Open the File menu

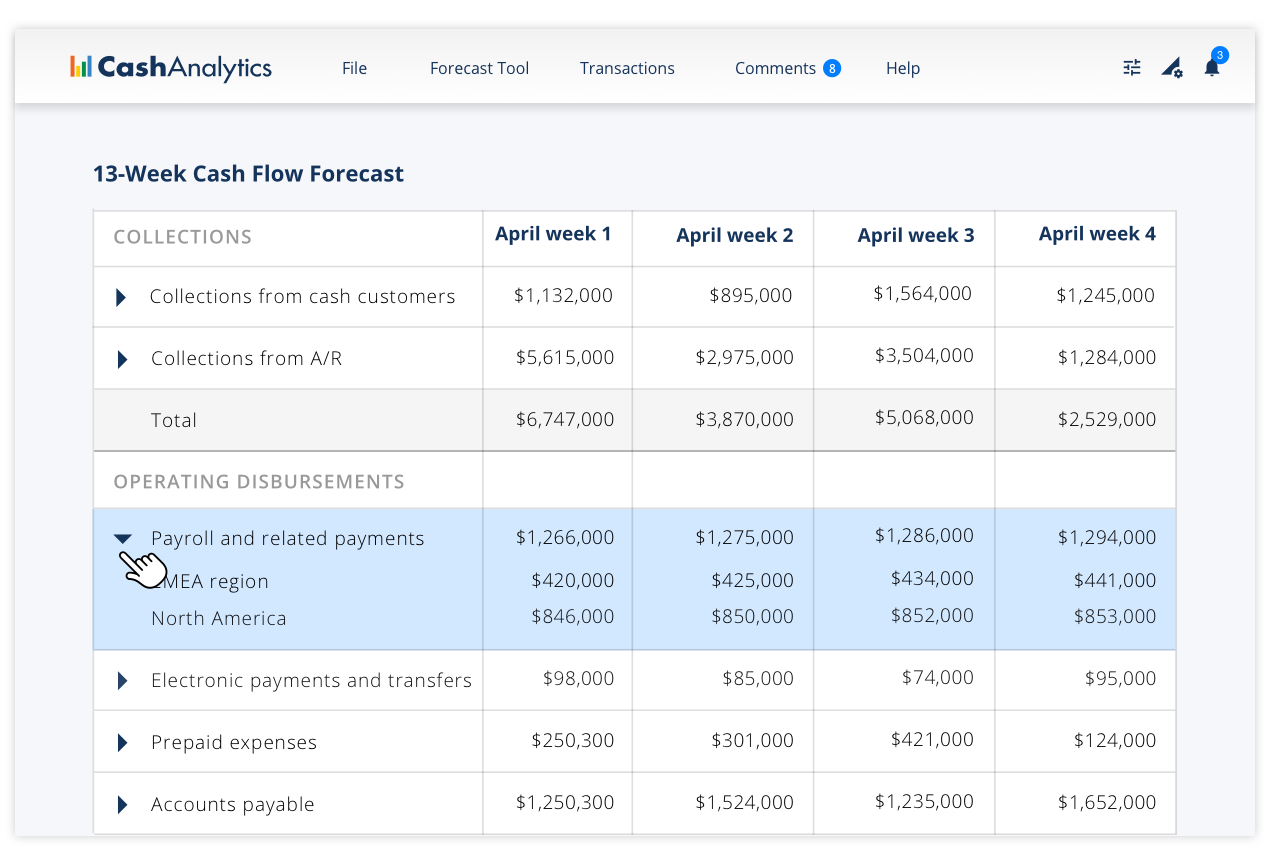click(354, 68)
